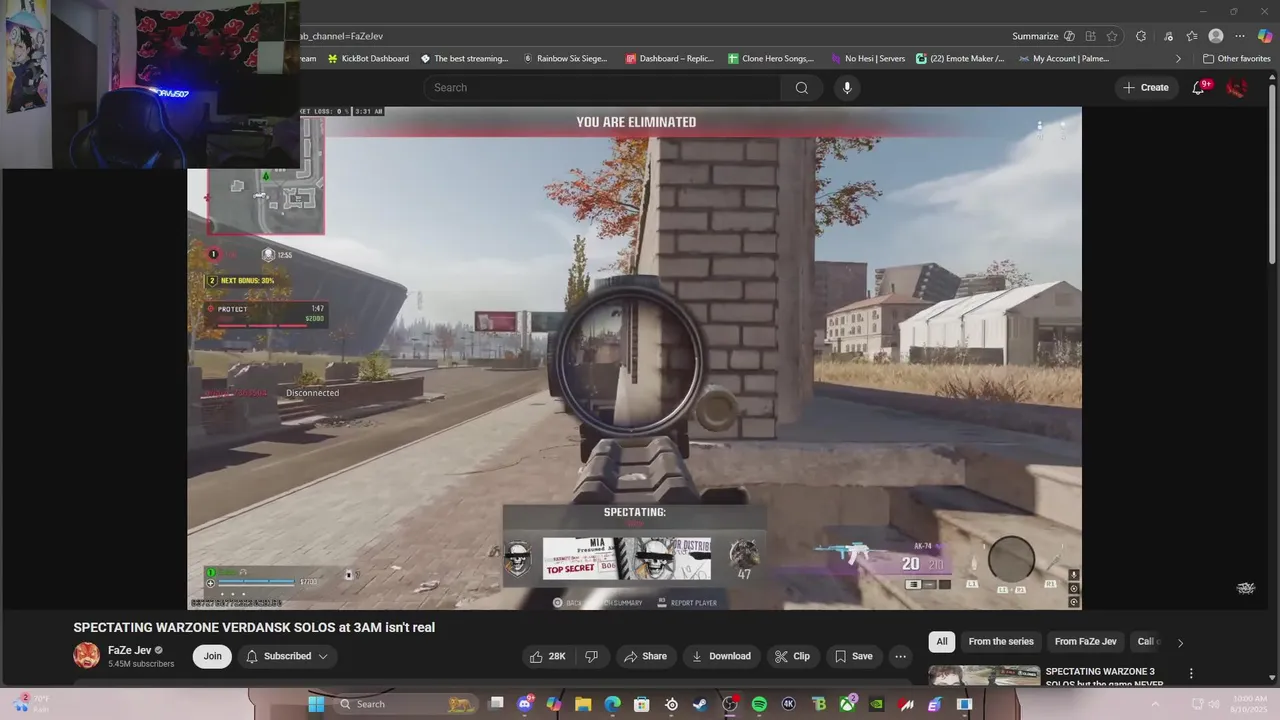Open Microsoft Edge from the taskbar

coord(612,704)
